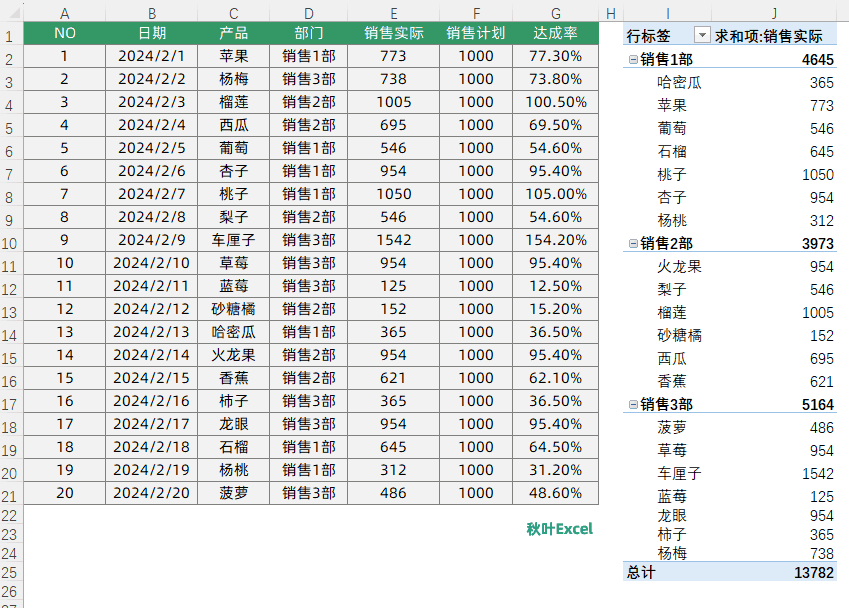
Task: Click the 总计 pivot label
Action: tap(641, 572)
